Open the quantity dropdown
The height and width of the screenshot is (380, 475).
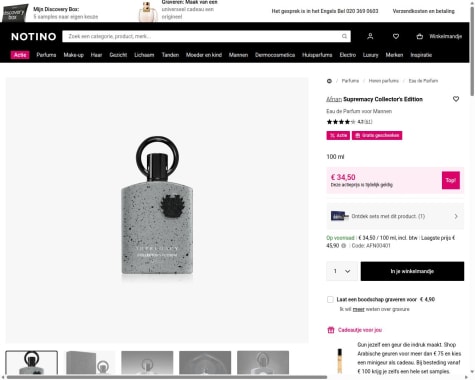[342, 271]
